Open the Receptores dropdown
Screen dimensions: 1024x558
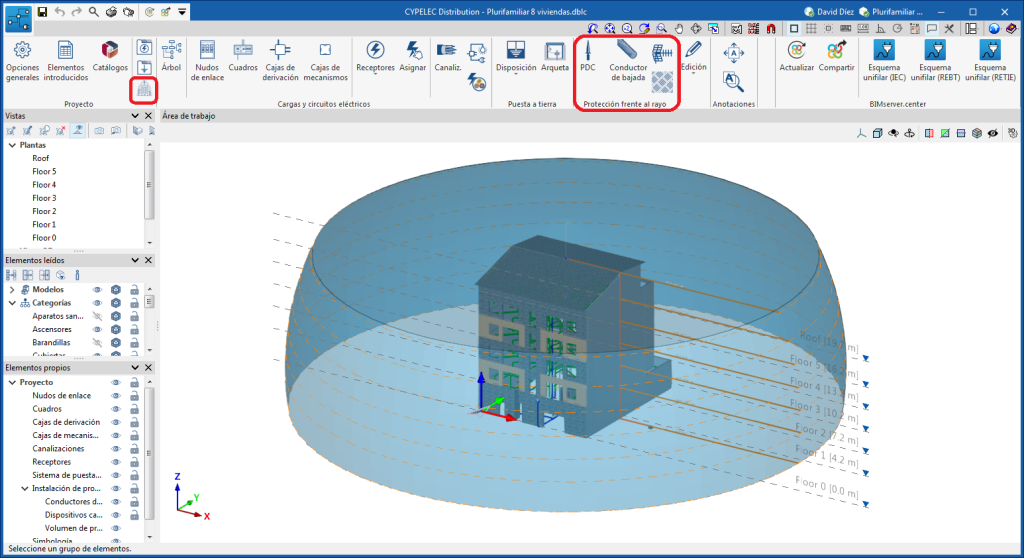[375, 74]
